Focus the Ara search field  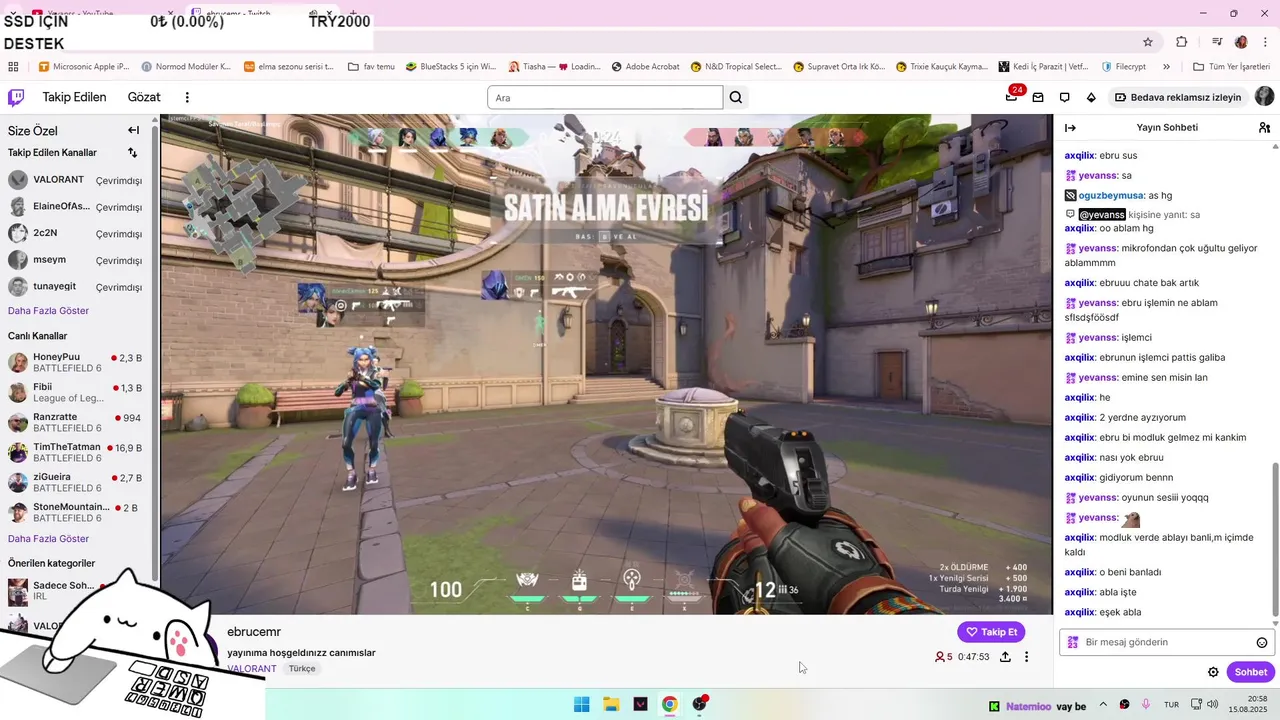pos(604,97)
